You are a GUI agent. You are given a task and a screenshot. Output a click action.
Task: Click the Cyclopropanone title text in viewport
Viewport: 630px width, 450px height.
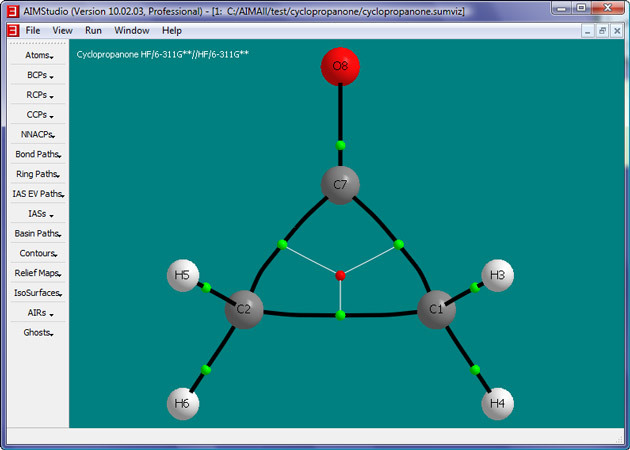[163, 52]
